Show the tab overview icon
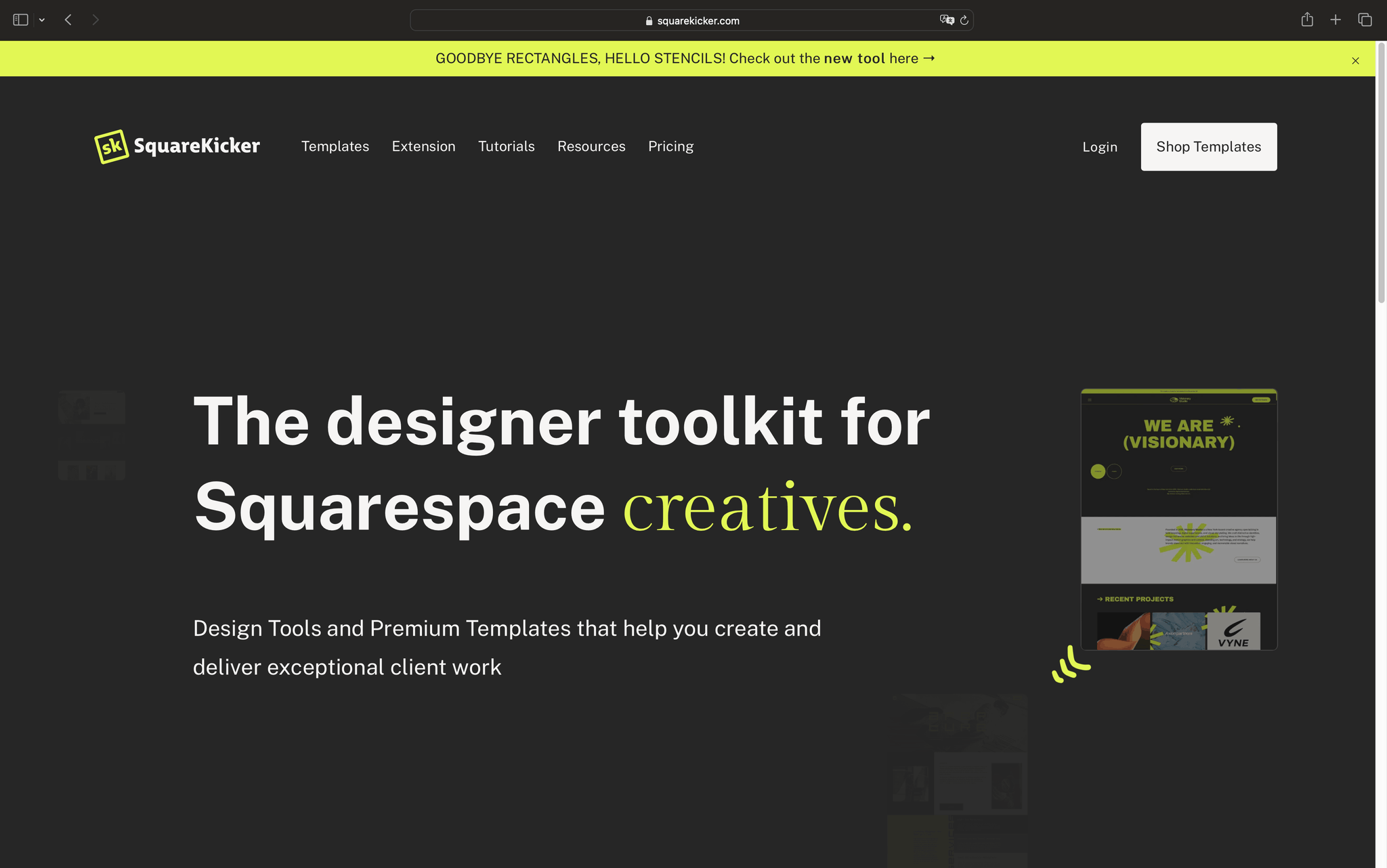1387x868 pixels. [x=1364, y=20]
